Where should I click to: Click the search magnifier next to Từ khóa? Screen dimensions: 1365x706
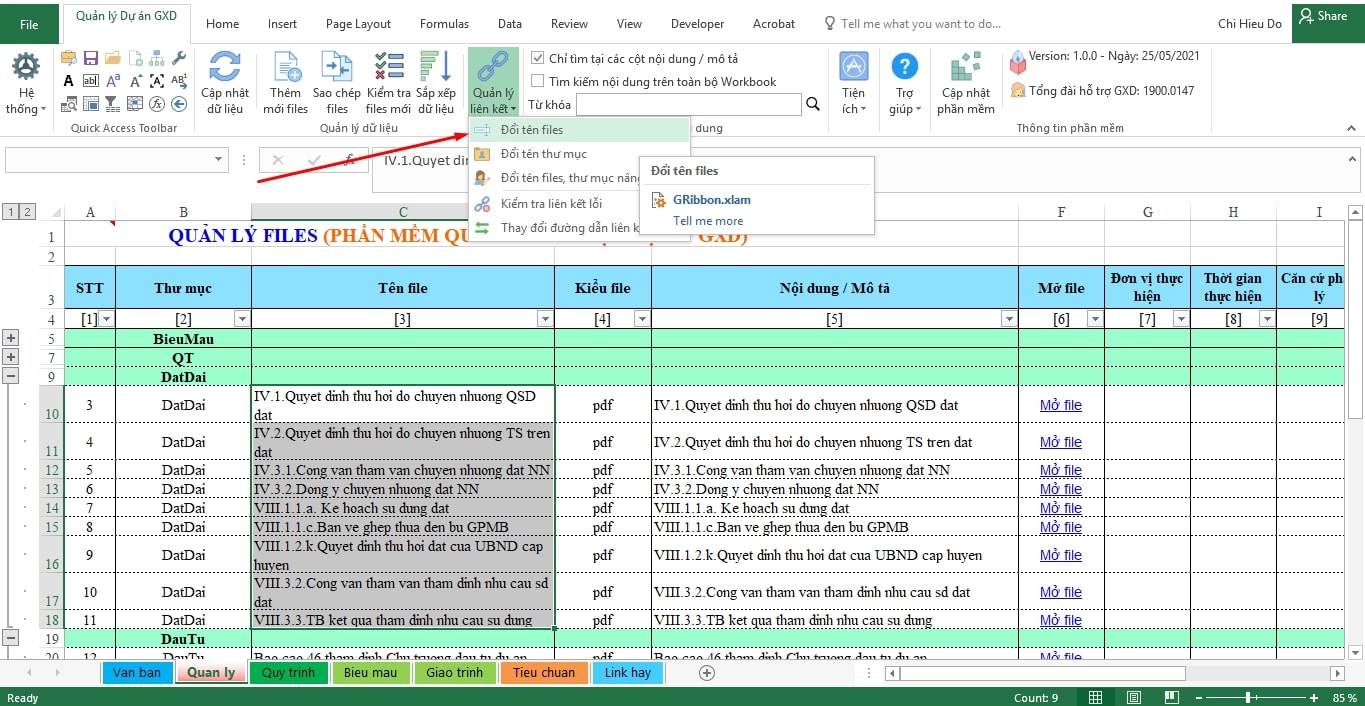813,104
